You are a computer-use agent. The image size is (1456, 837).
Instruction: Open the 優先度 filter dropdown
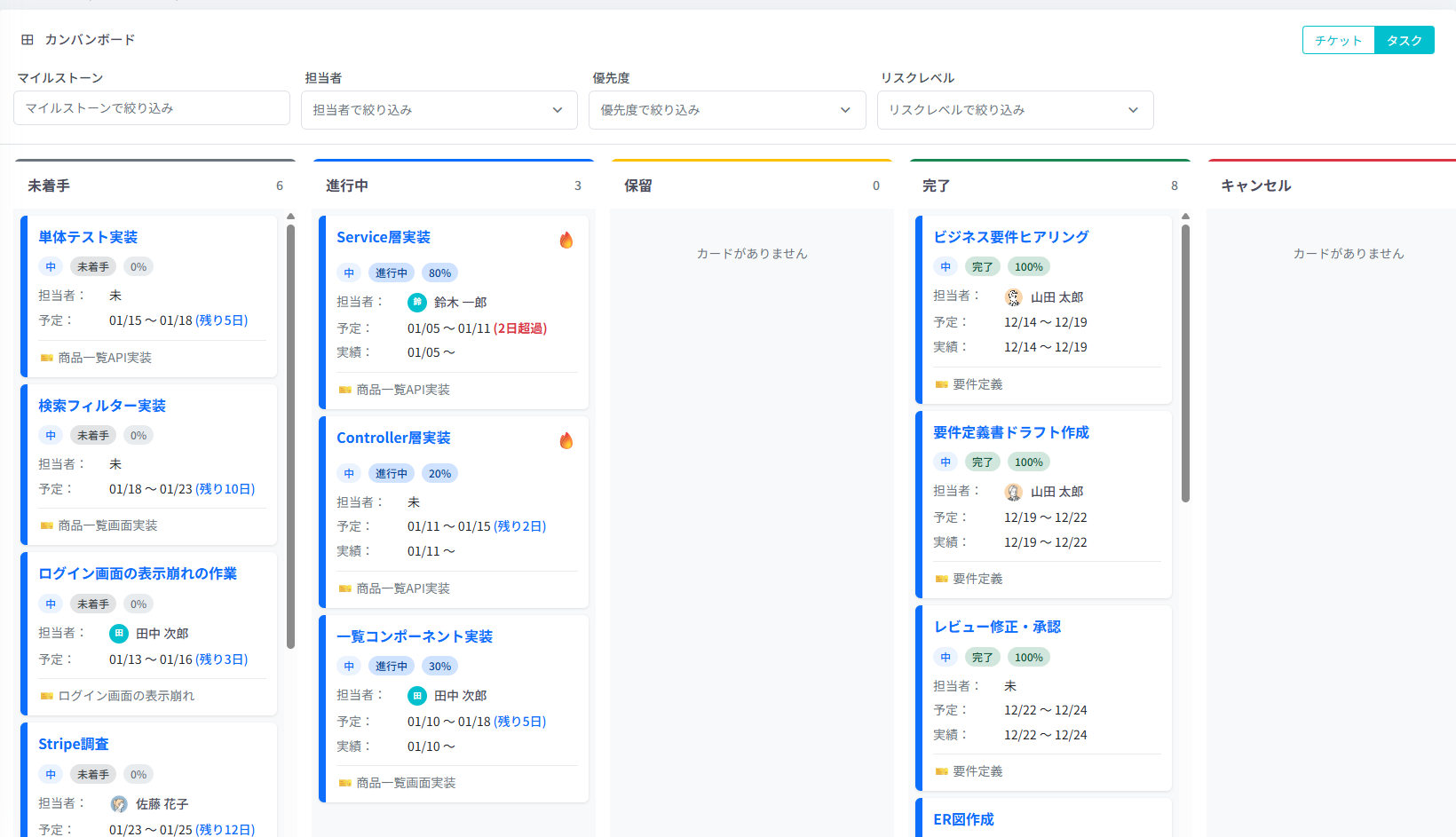point(726,110)
